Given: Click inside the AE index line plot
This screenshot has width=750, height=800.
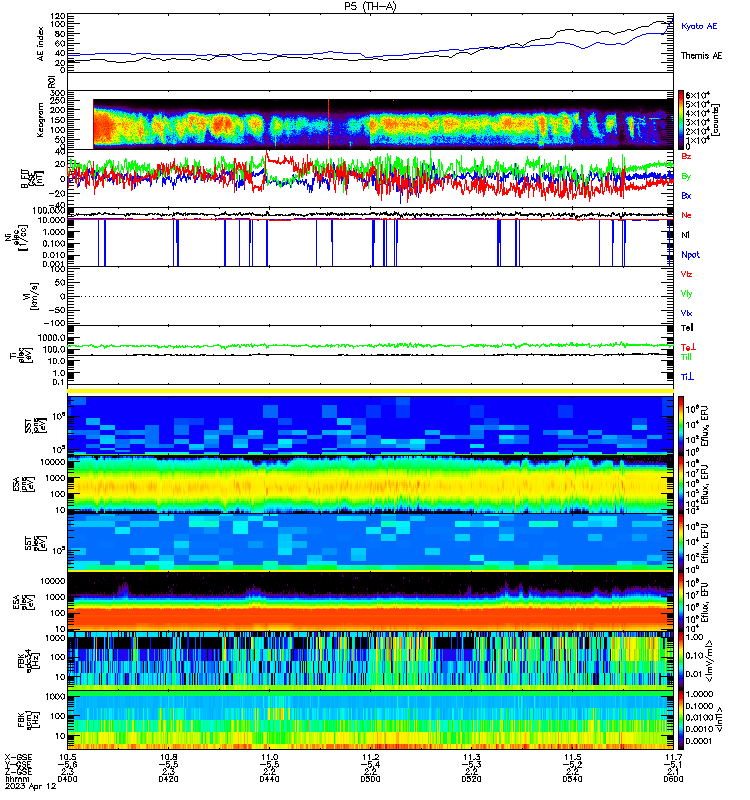Looking at the screenshot, I should [x=370, y=43].
